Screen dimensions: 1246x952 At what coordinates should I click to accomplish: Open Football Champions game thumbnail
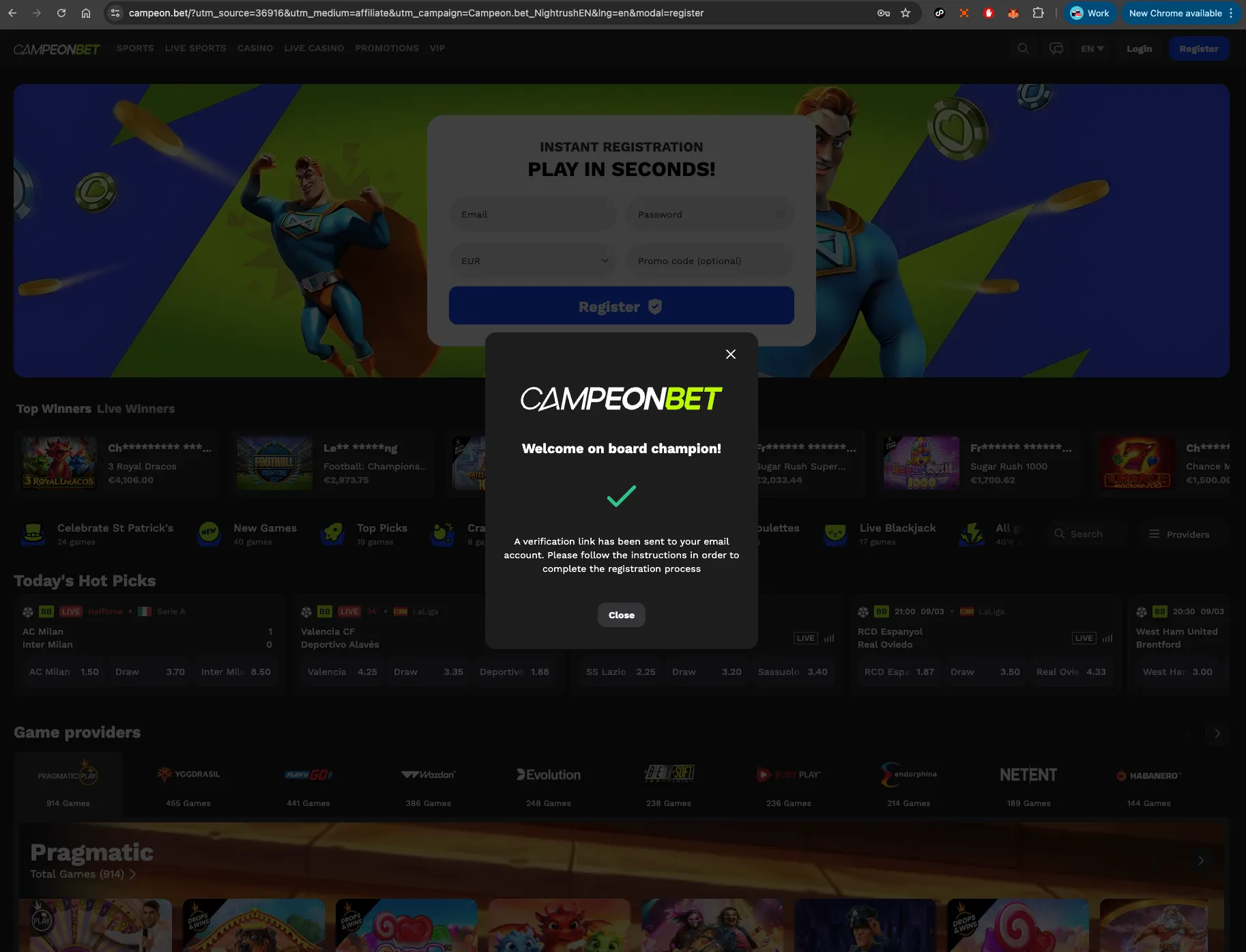pyautogui.click(x=274, y=463)
